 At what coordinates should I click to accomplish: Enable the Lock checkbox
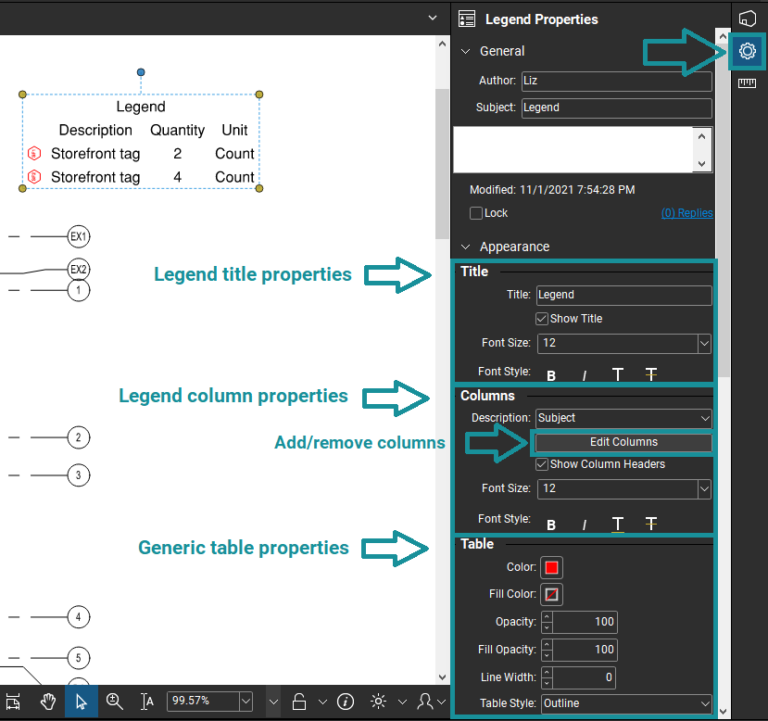476,213
